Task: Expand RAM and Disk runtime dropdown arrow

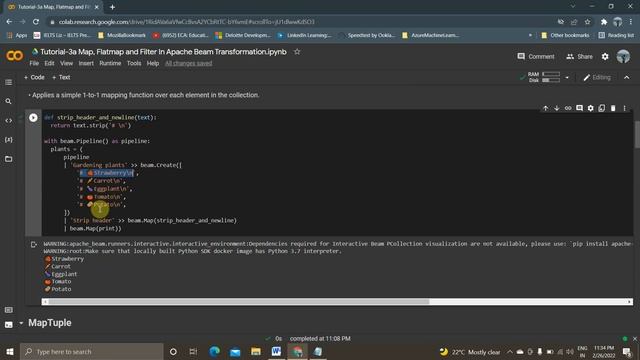Action: click(x=567, y=77)
